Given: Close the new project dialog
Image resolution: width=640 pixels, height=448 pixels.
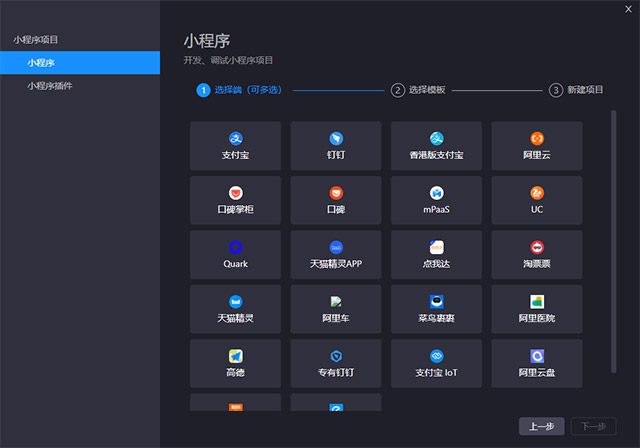Looking at the screenshot, I should click(x=628, y=9).
